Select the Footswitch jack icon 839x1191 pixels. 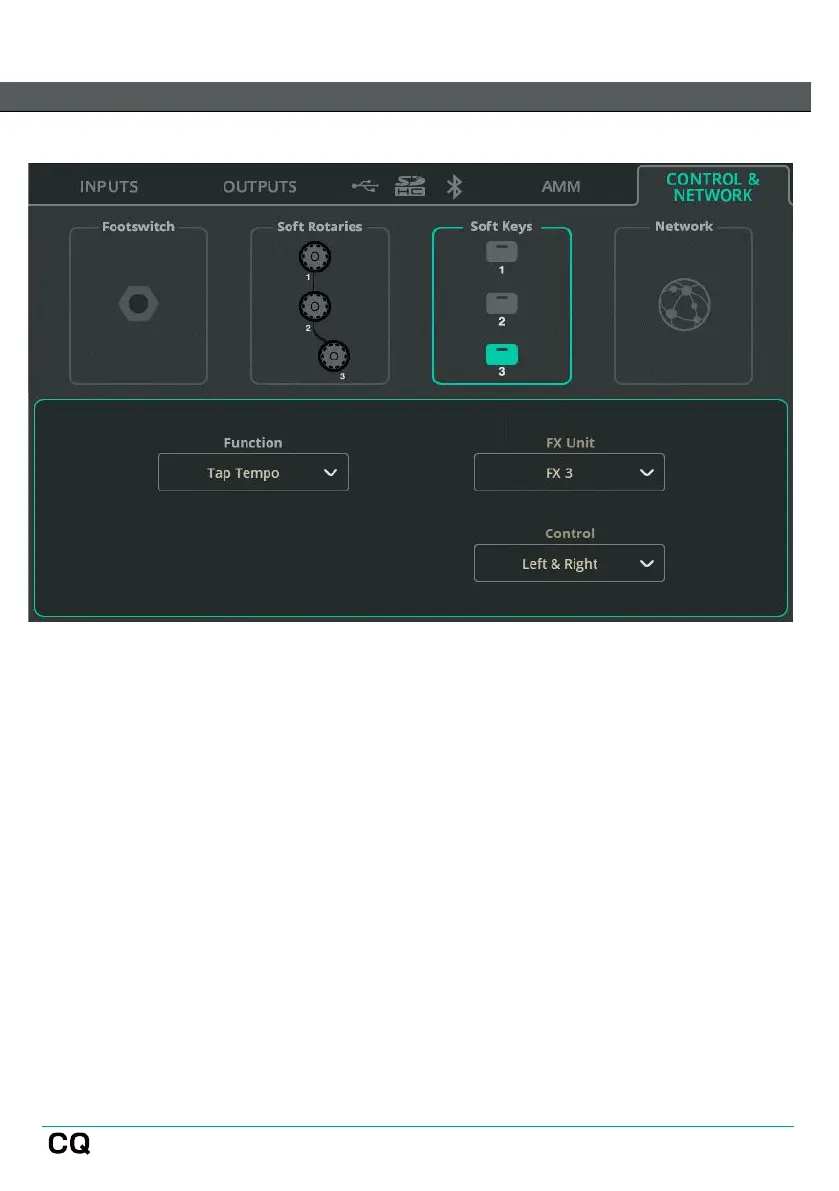138,304
